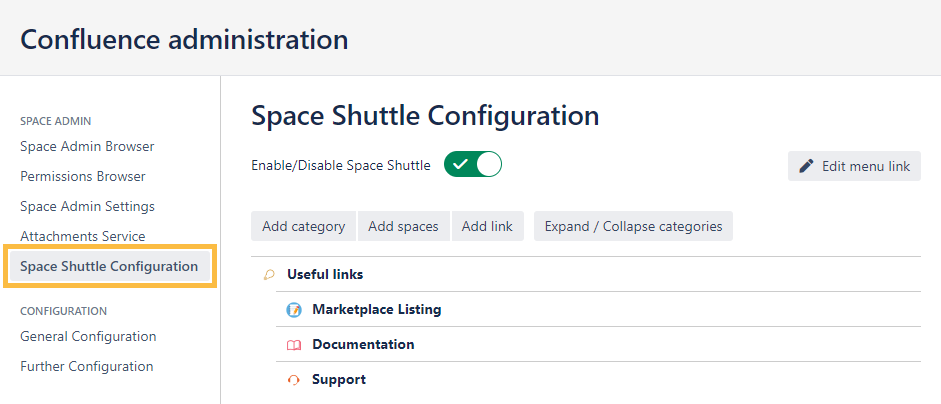This screenshot has height=404, width=941.
Task: Click the Add link button
Action: (x=487, y=226)
